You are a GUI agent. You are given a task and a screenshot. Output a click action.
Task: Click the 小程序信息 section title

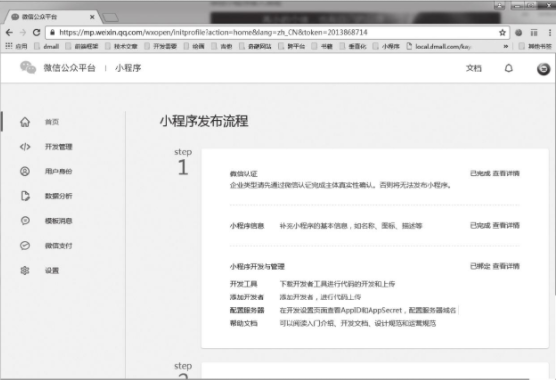point(247,226)
